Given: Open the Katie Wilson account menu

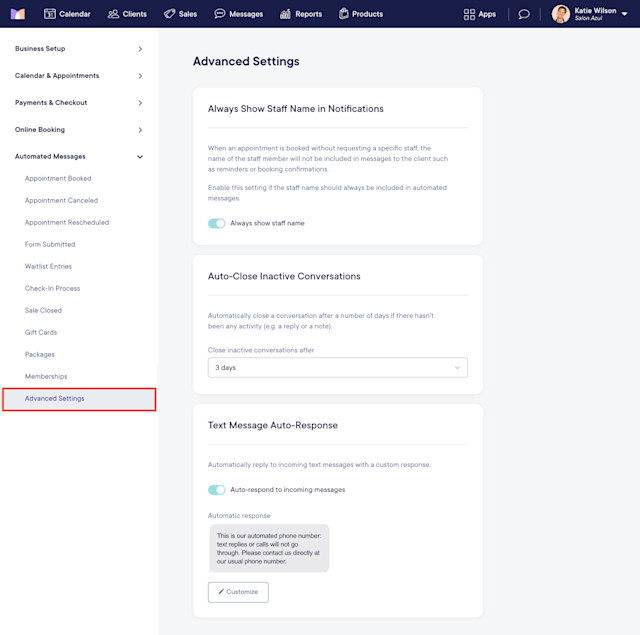Looking at the screenshot, I should (x=589, y=14).
